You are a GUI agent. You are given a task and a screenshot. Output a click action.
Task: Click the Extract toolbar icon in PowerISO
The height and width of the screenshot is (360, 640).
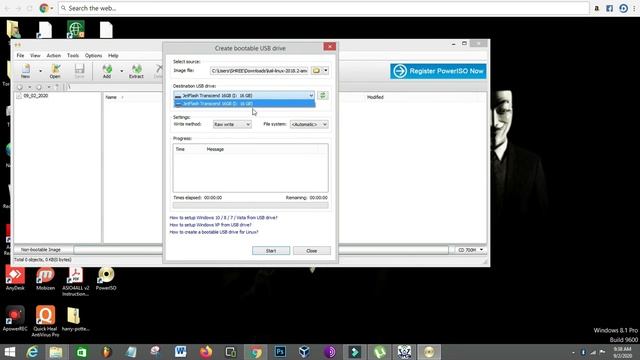pos(136,71)
